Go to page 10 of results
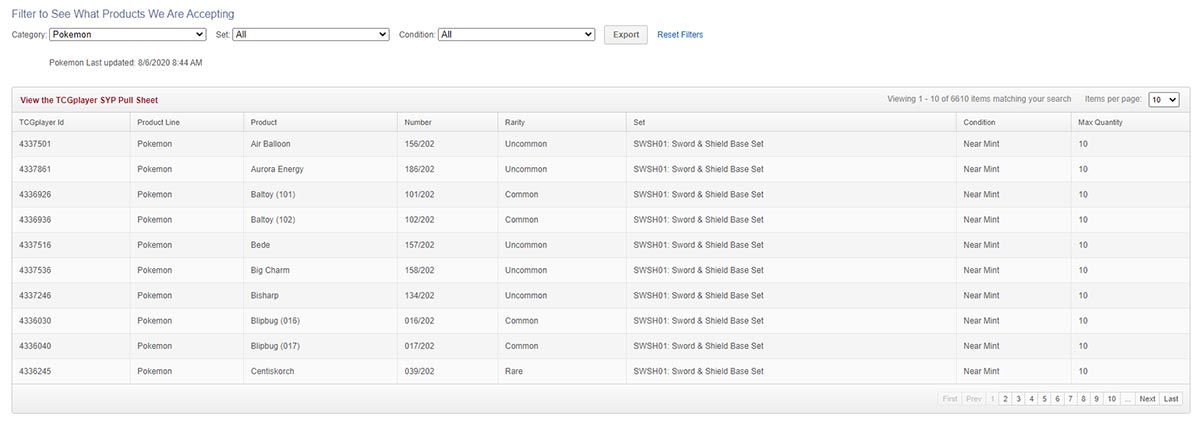The height and width of the screenshot is (426, 1200). coord(1111,399)
